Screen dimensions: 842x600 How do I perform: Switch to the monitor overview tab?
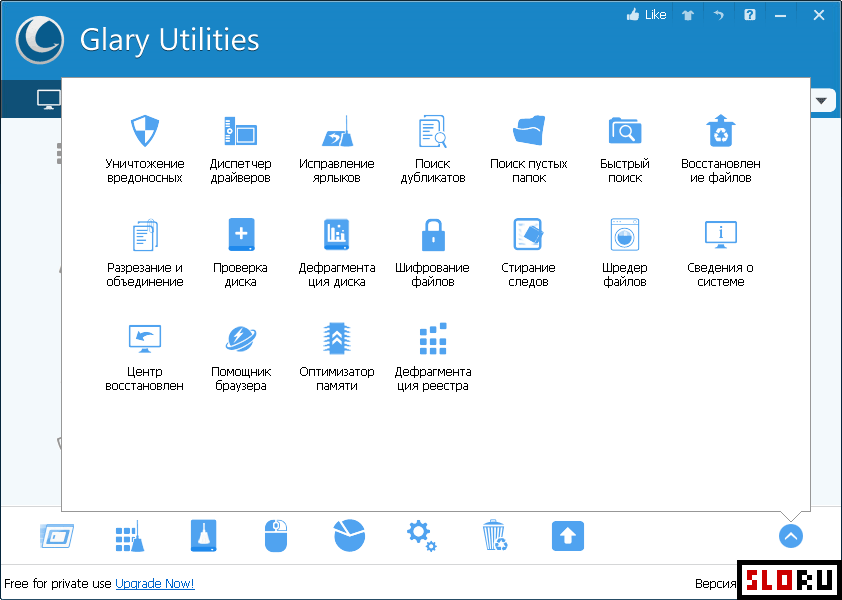click(x=48, y=99)
